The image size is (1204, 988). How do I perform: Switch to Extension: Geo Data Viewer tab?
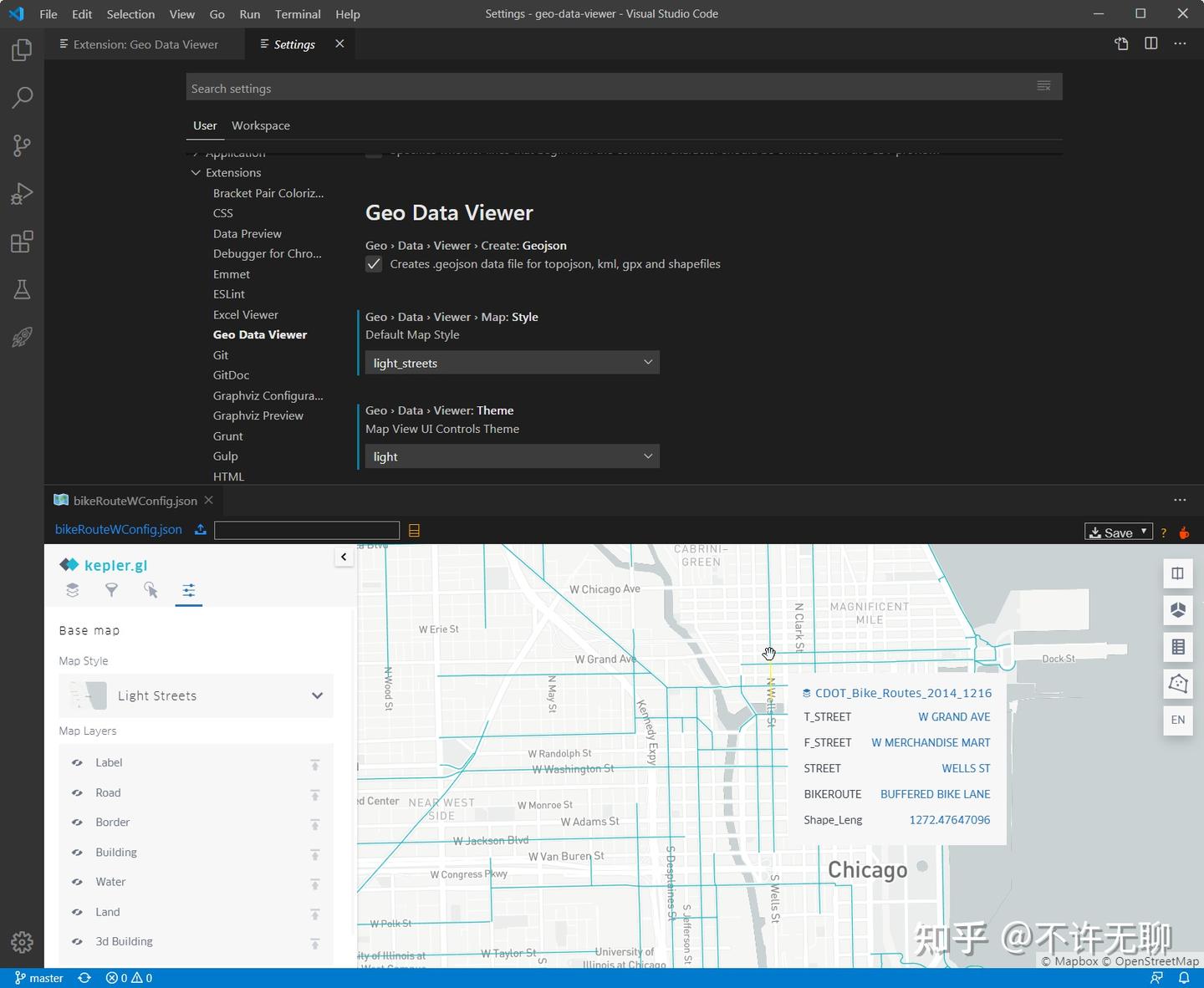145,44
